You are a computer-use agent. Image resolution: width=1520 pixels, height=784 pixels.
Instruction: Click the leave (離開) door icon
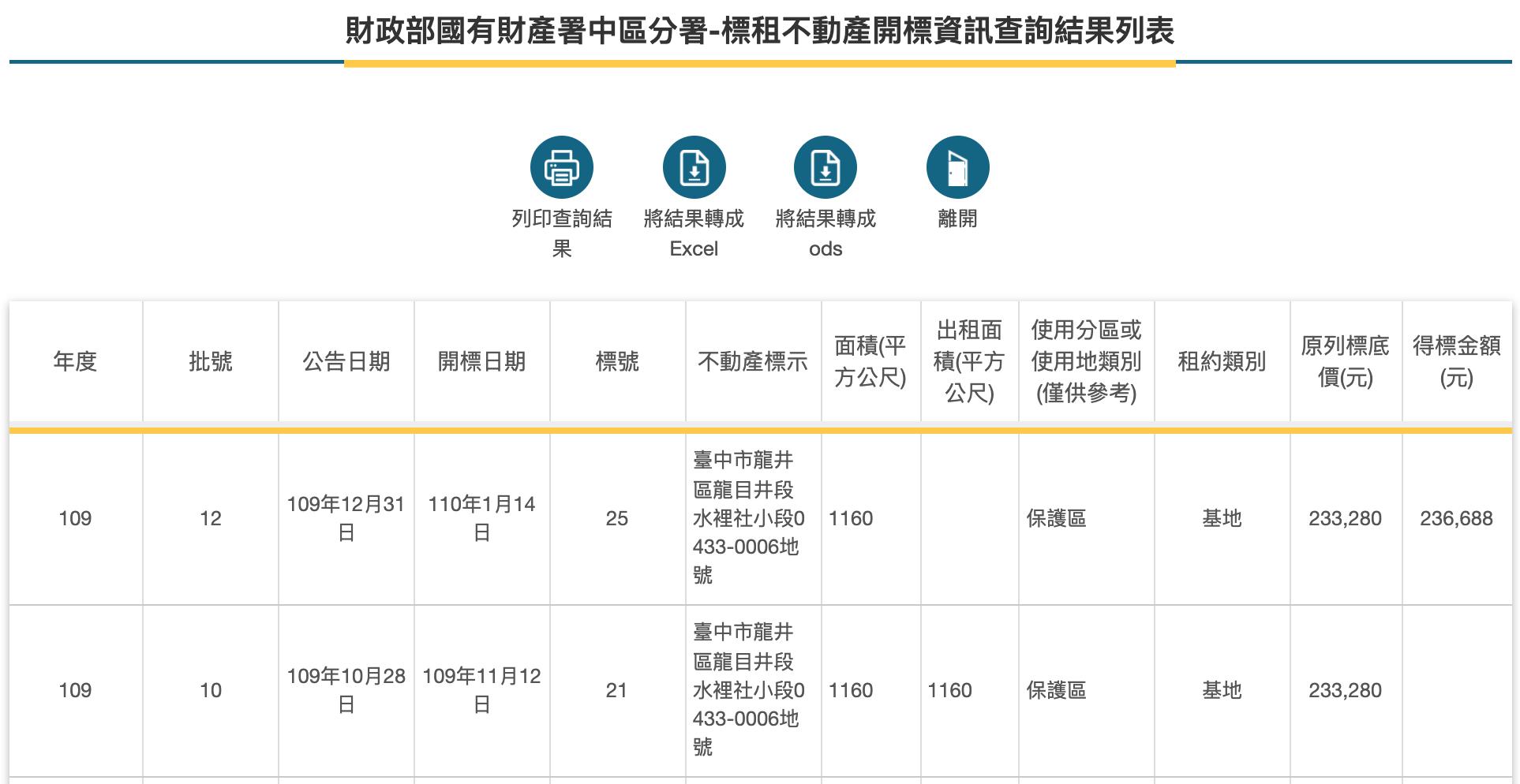coord(957,167)
